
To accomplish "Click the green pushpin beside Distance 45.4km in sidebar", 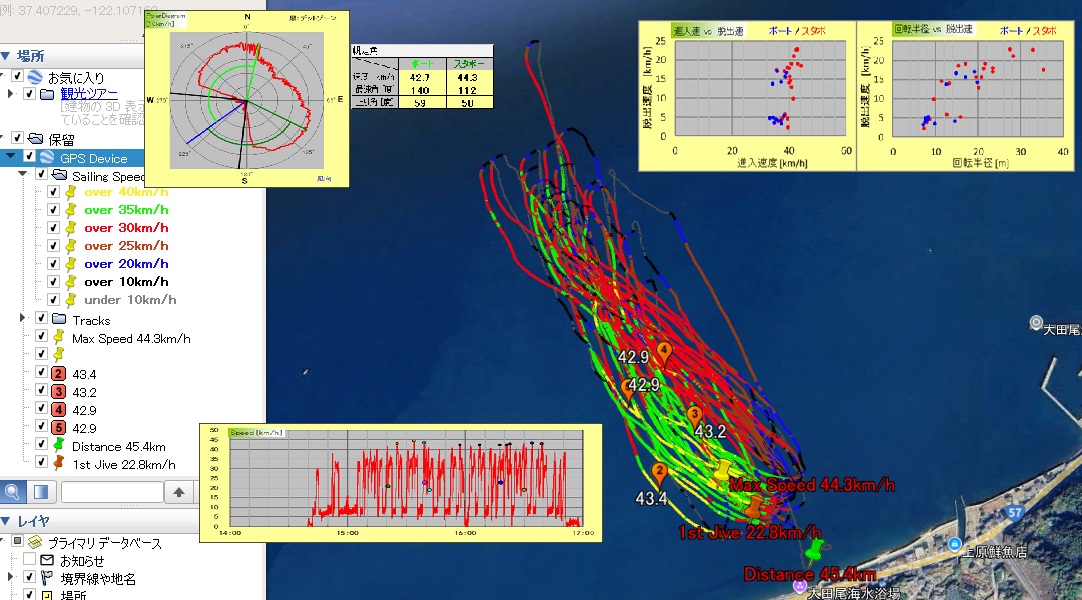I will 59,445.
